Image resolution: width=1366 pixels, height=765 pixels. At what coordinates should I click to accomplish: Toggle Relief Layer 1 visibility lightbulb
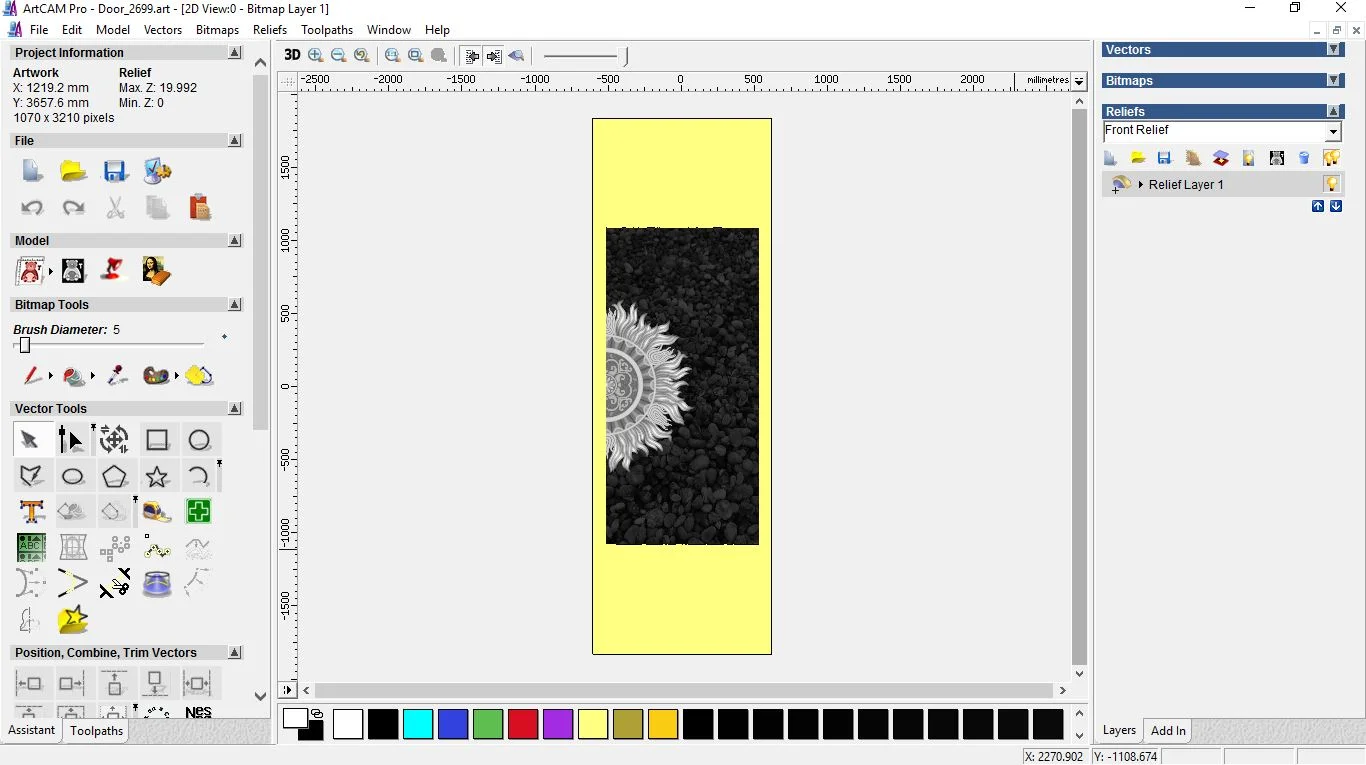point(1331,184)
